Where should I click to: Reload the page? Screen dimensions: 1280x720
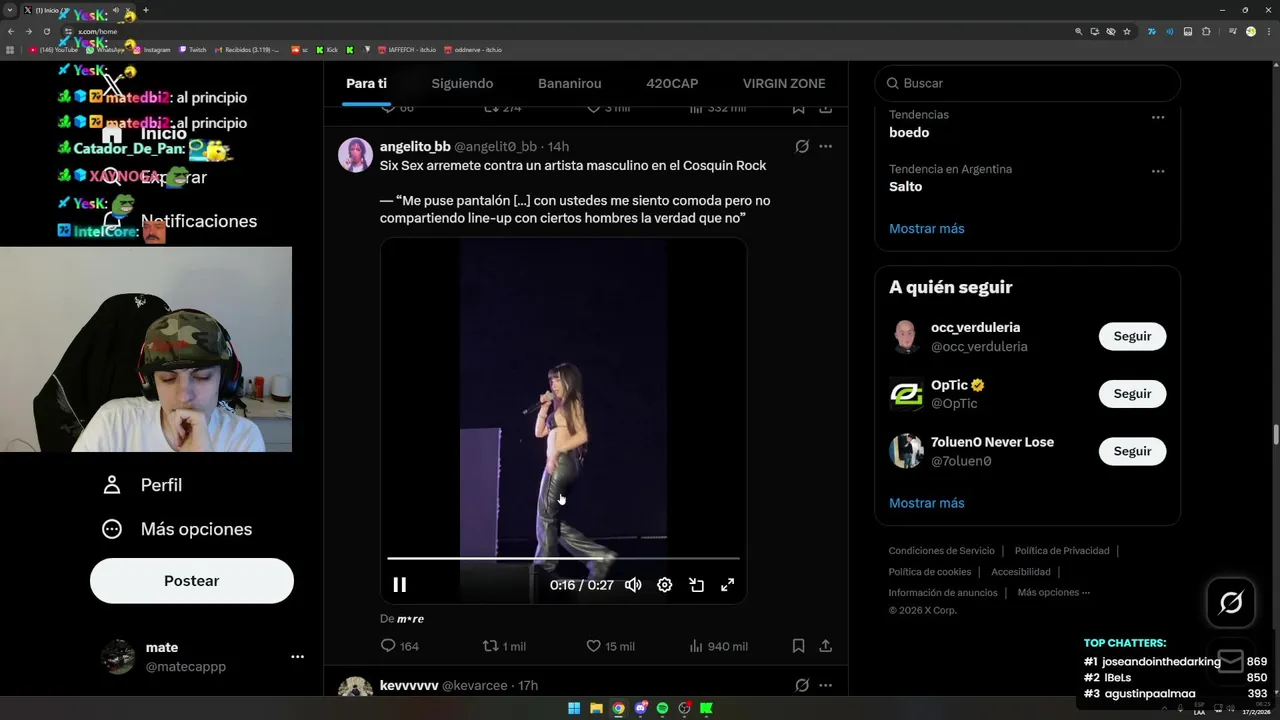46,31
